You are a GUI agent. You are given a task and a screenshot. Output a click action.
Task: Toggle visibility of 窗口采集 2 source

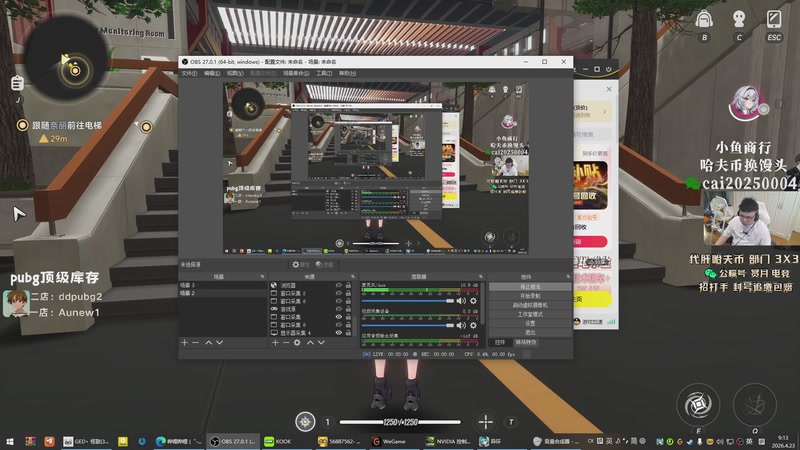coord(338,293)
